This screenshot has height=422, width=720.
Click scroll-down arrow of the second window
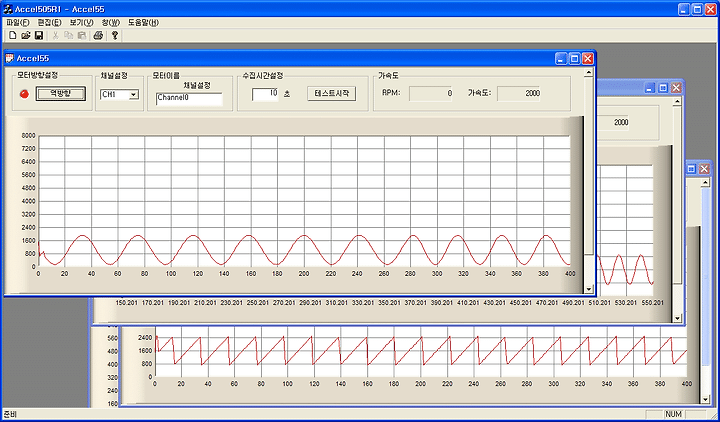(x=677, y=318)
